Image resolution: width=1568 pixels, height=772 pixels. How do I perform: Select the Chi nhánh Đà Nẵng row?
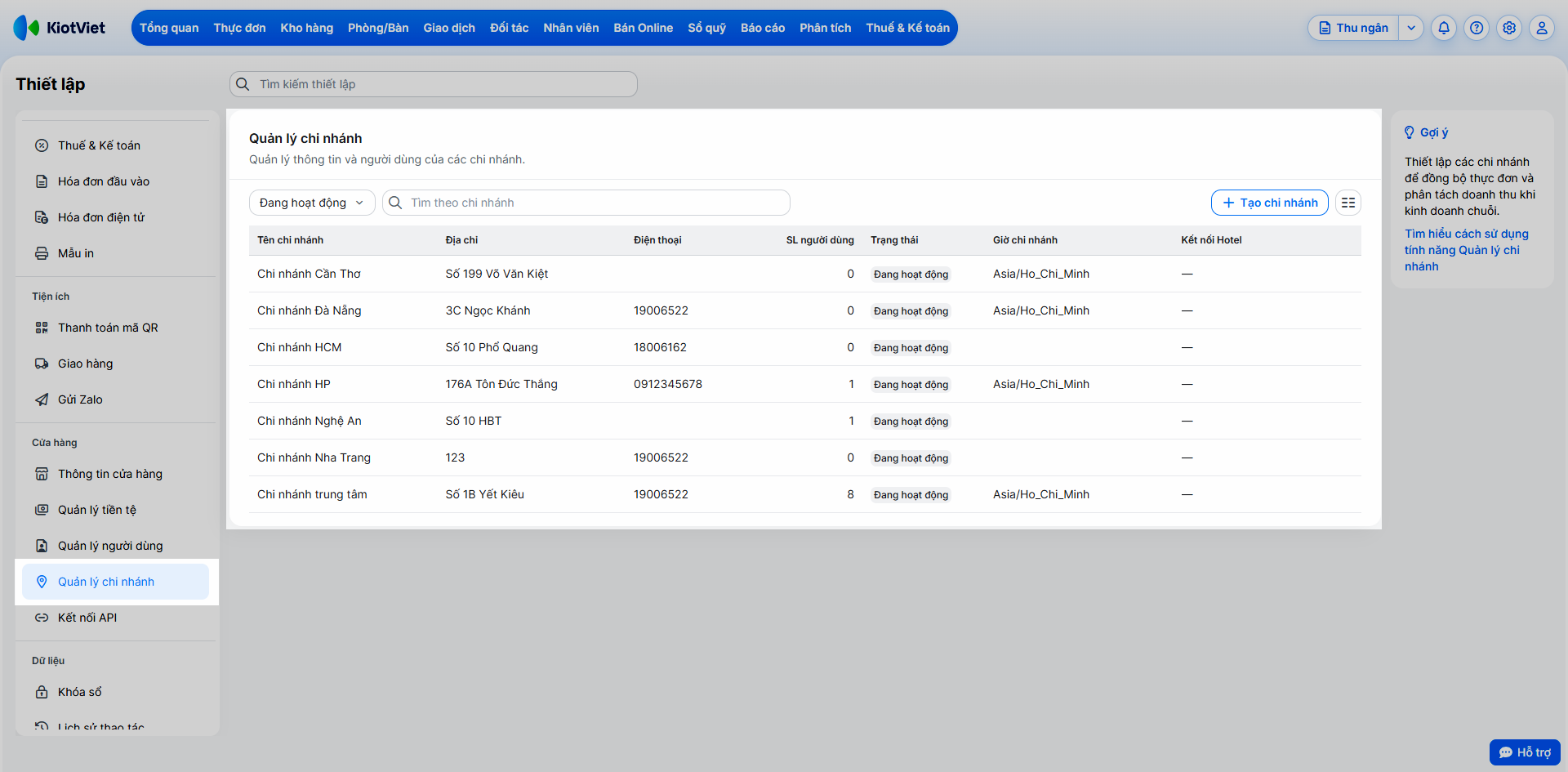click(x=805, y=310)
